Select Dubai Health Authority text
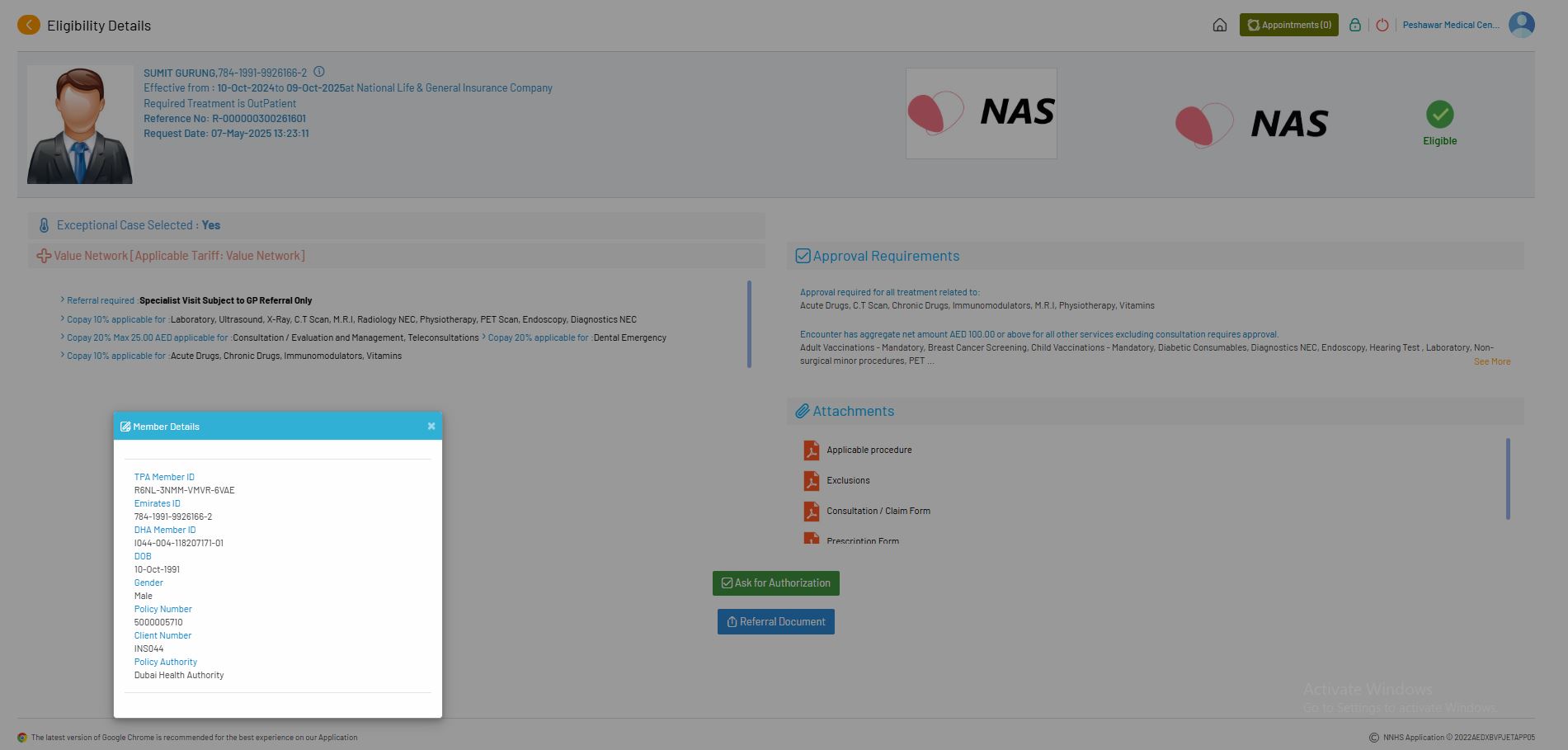 coord(179,675)
